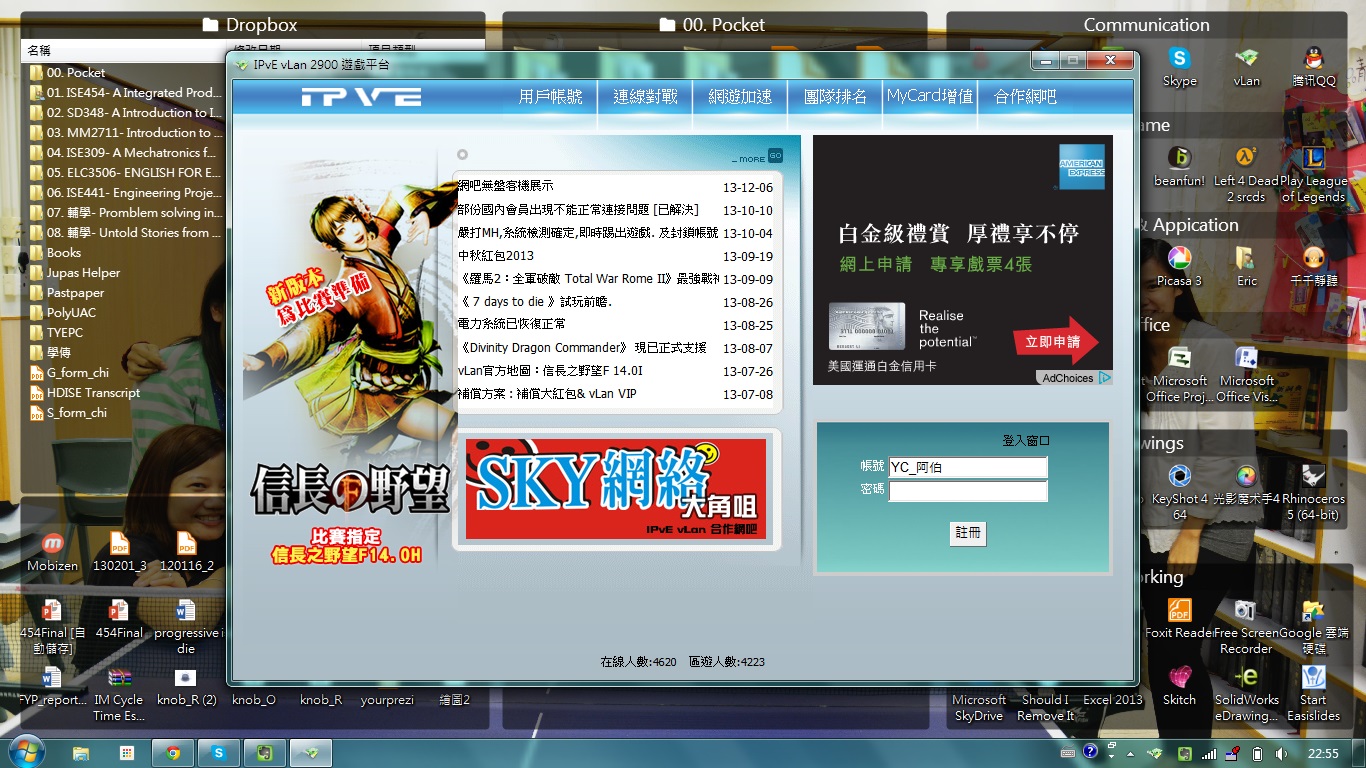Click the SKY網絡 banner image
1366x768 pixels.
click(616, 490)
